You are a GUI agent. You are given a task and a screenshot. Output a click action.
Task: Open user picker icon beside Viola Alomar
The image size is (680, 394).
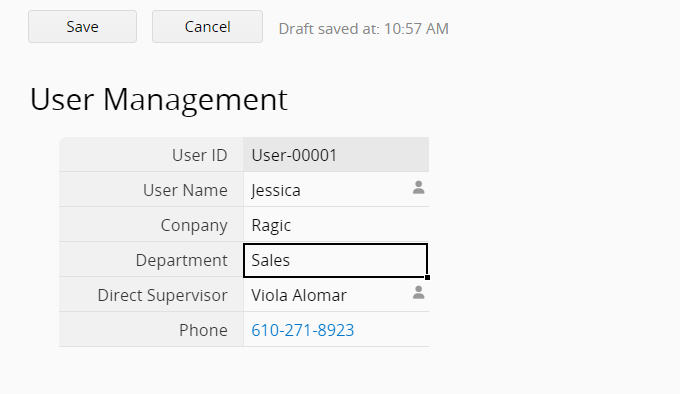click(418, 292)
